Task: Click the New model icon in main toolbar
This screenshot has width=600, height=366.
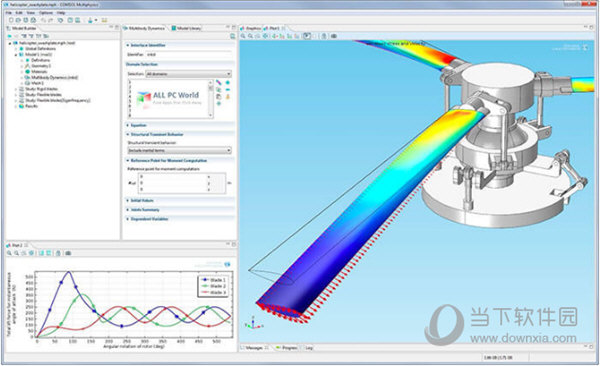Action: point(11,20)
